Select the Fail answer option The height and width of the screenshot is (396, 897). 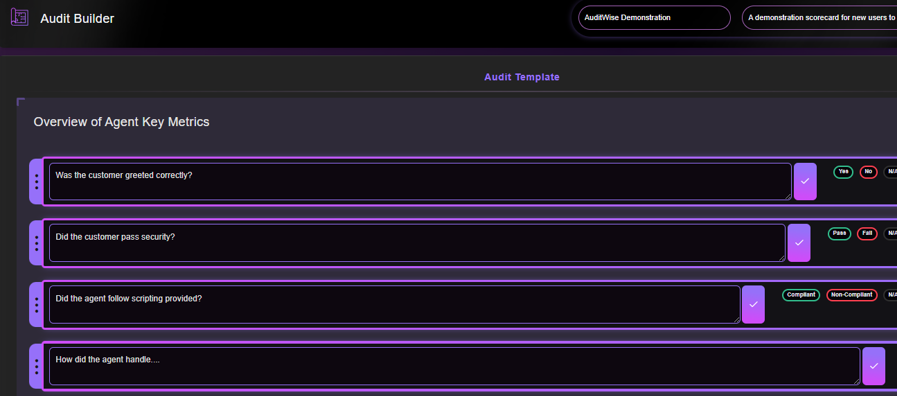(x=867, y=233)
